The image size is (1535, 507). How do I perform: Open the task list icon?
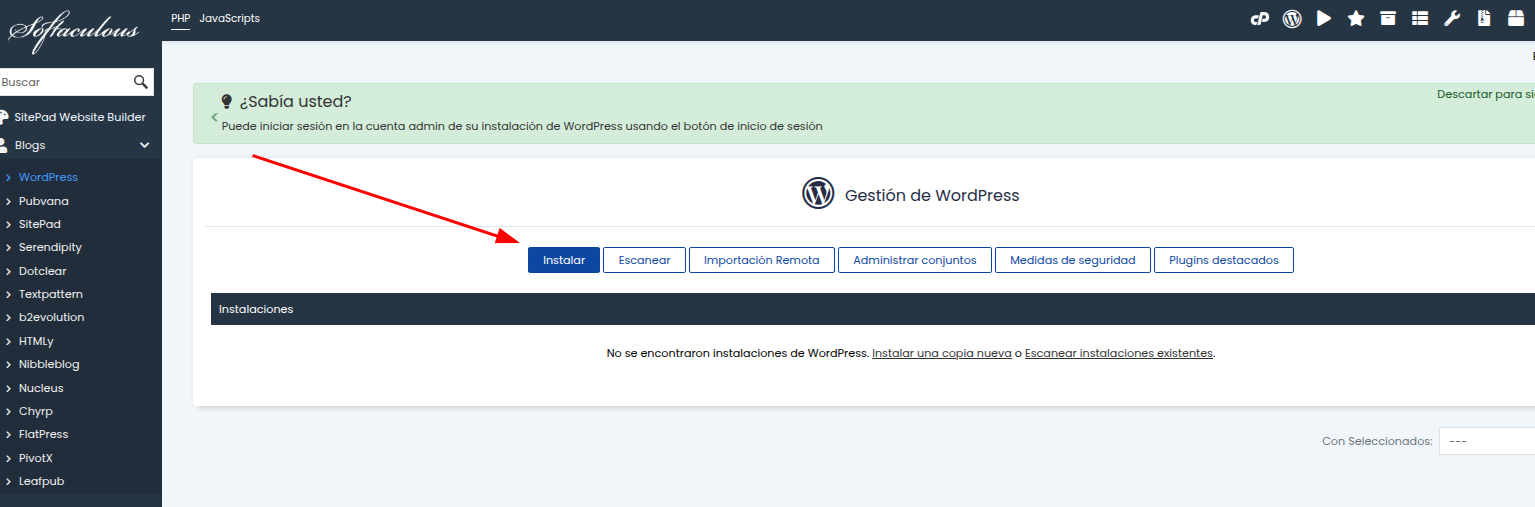pyautogui.click(x=1420, y=18)
